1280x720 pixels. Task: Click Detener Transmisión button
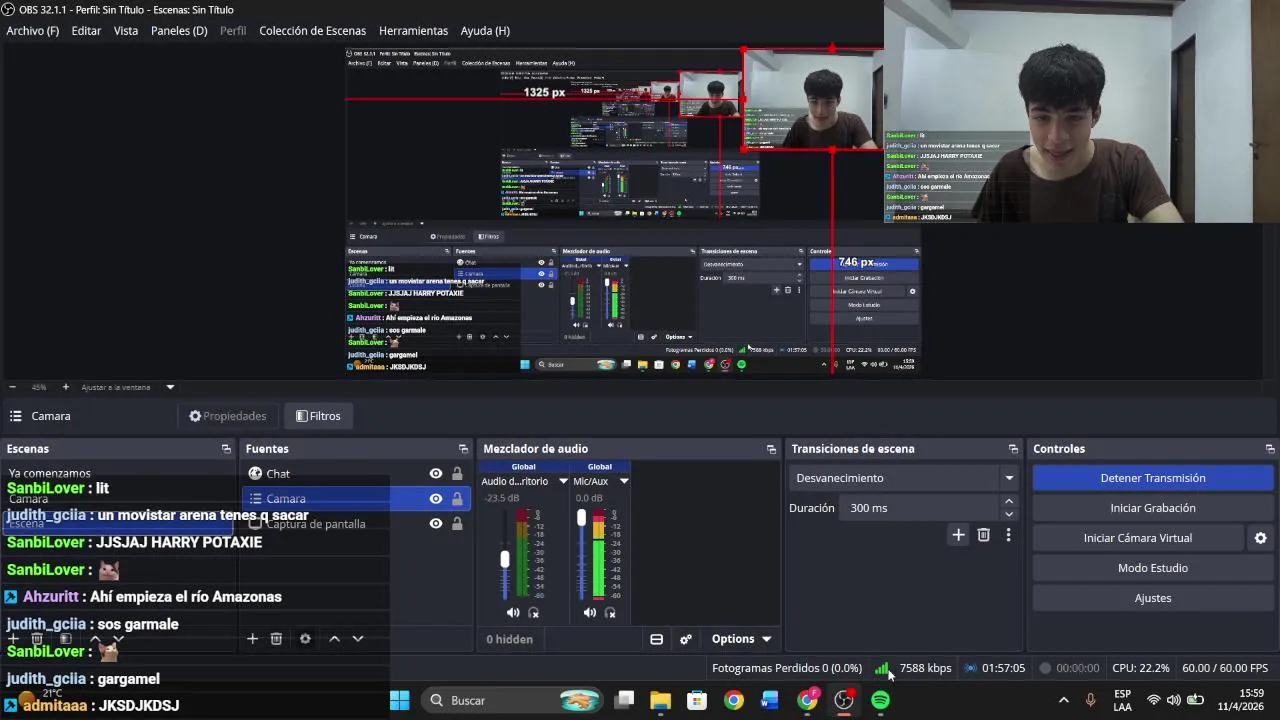(x=1153, y=478)
